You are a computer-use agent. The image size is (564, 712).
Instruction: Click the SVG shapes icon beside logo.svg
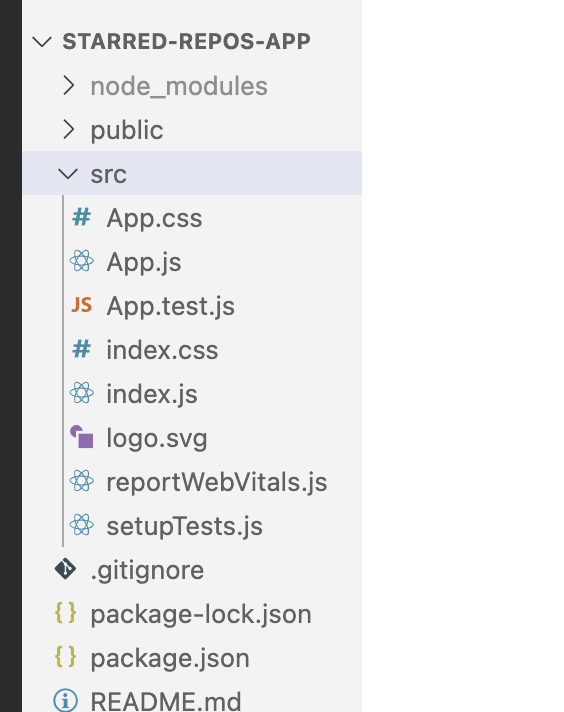coord(82,437)
